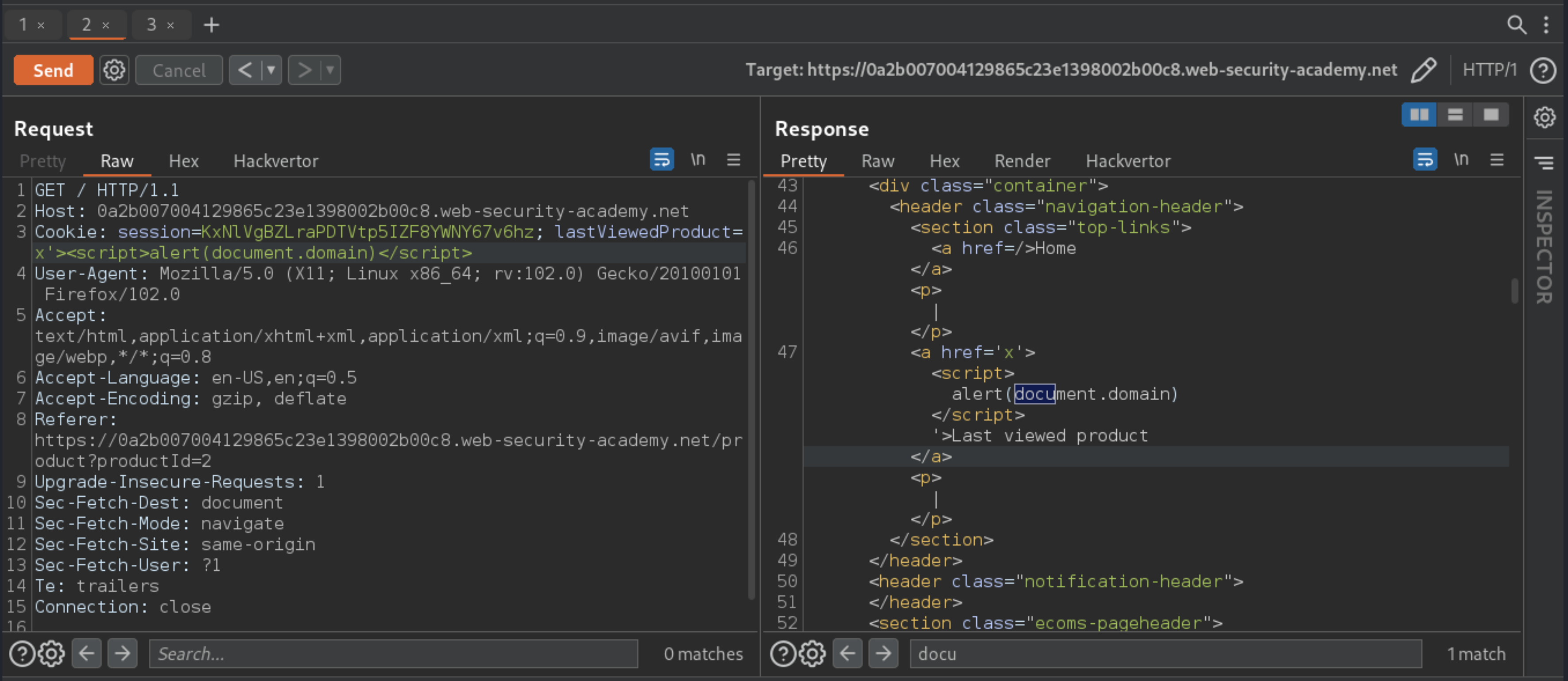This screenshot has width=1568, height=681.
Task: Open Request search settings gear
Action: pyautogui.click(x=52, y=654)
